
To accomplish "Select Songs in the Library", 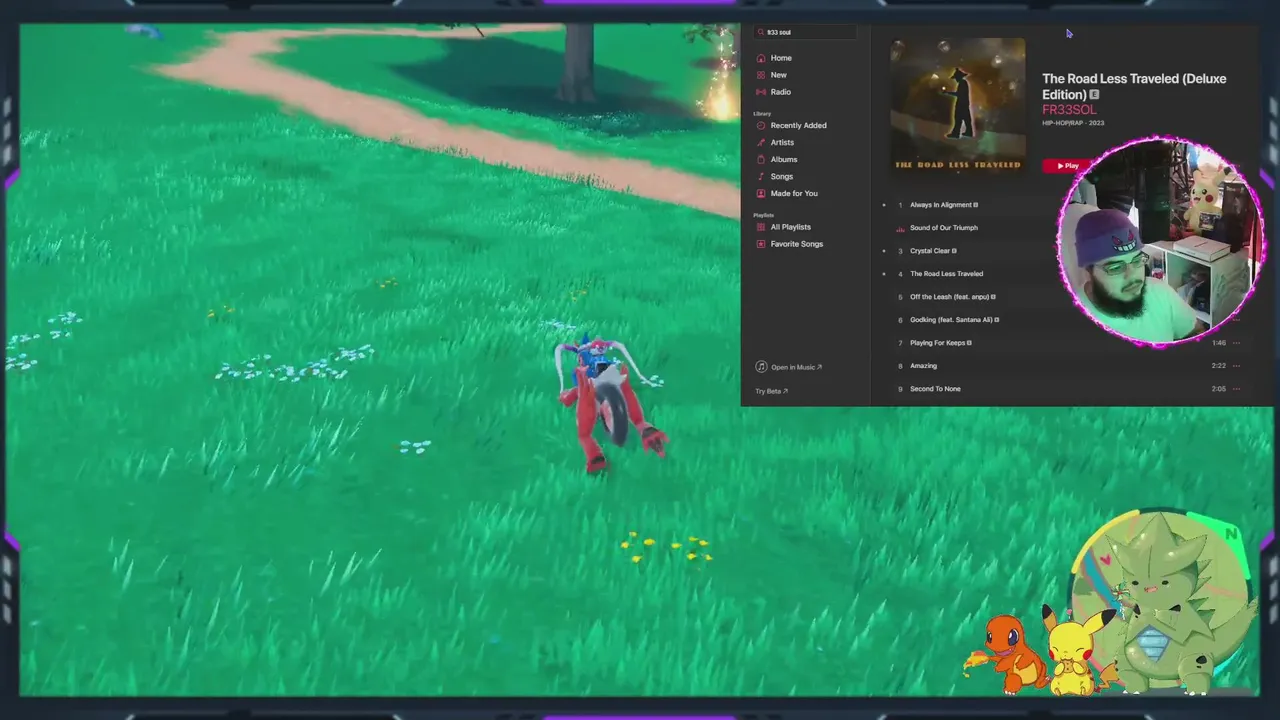I will [x=781, y=176].
